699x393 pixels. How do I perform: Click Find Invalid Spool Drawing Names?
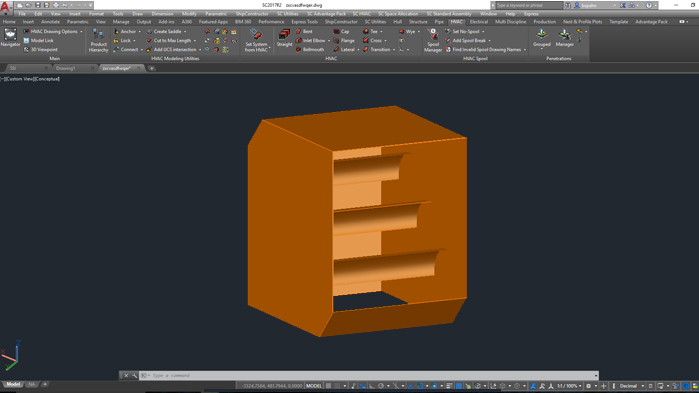pyautogui.click(x=483, y=49)
